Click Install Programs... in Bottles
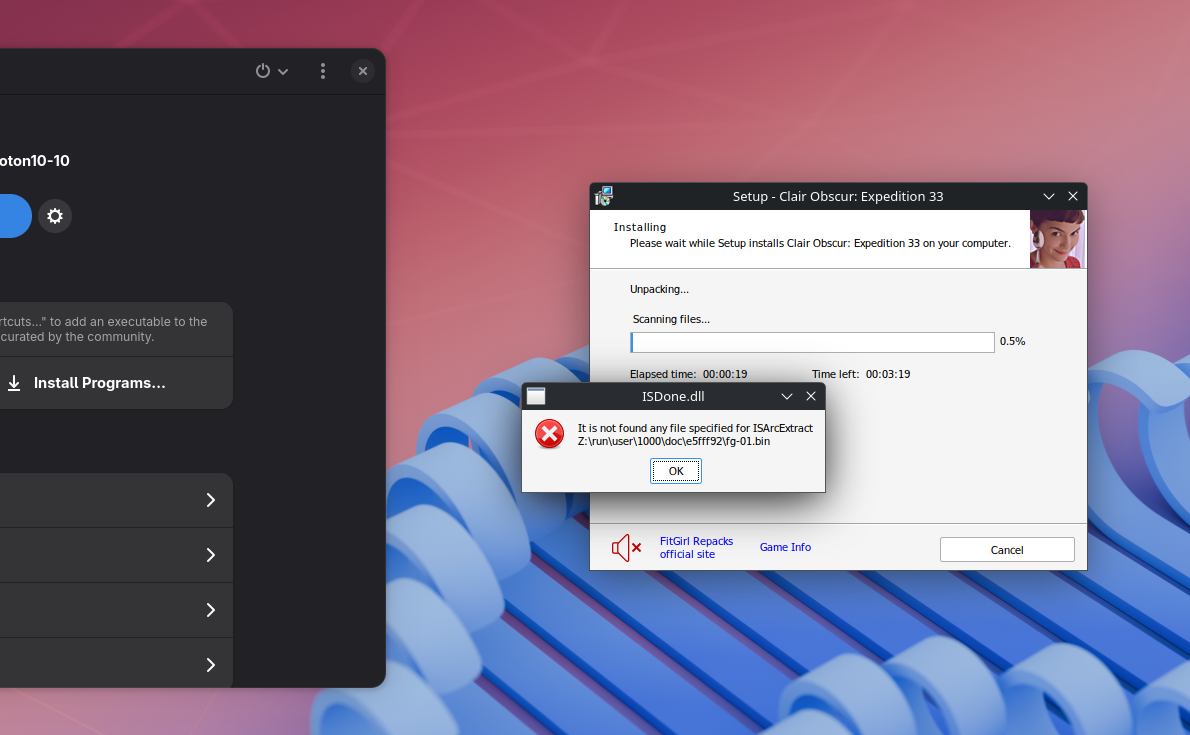This screenshot has height=735, width=1190. tap(99, 383)
